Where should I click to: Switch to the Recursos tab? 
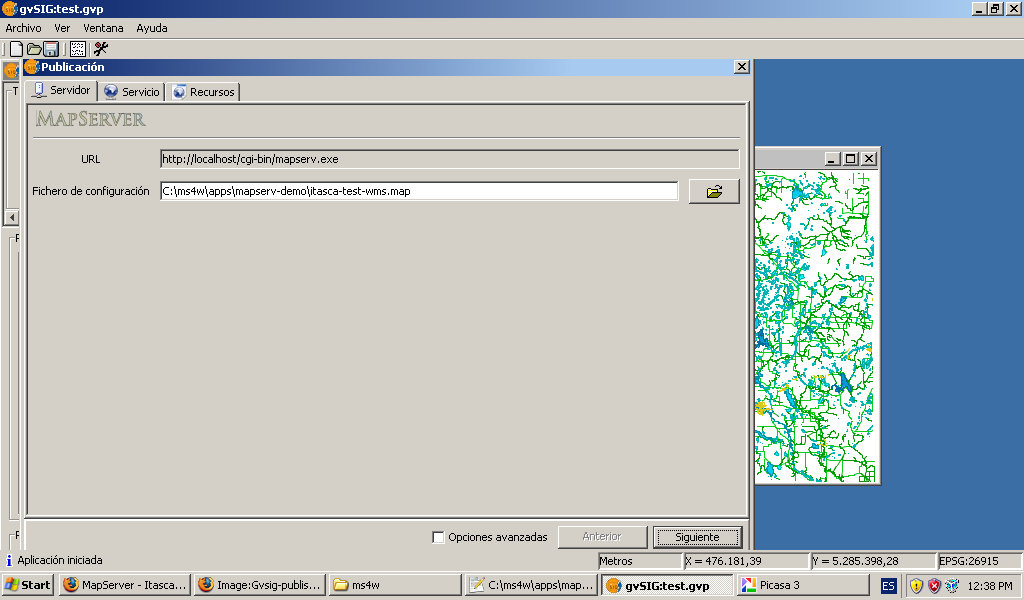coord(204,92)
